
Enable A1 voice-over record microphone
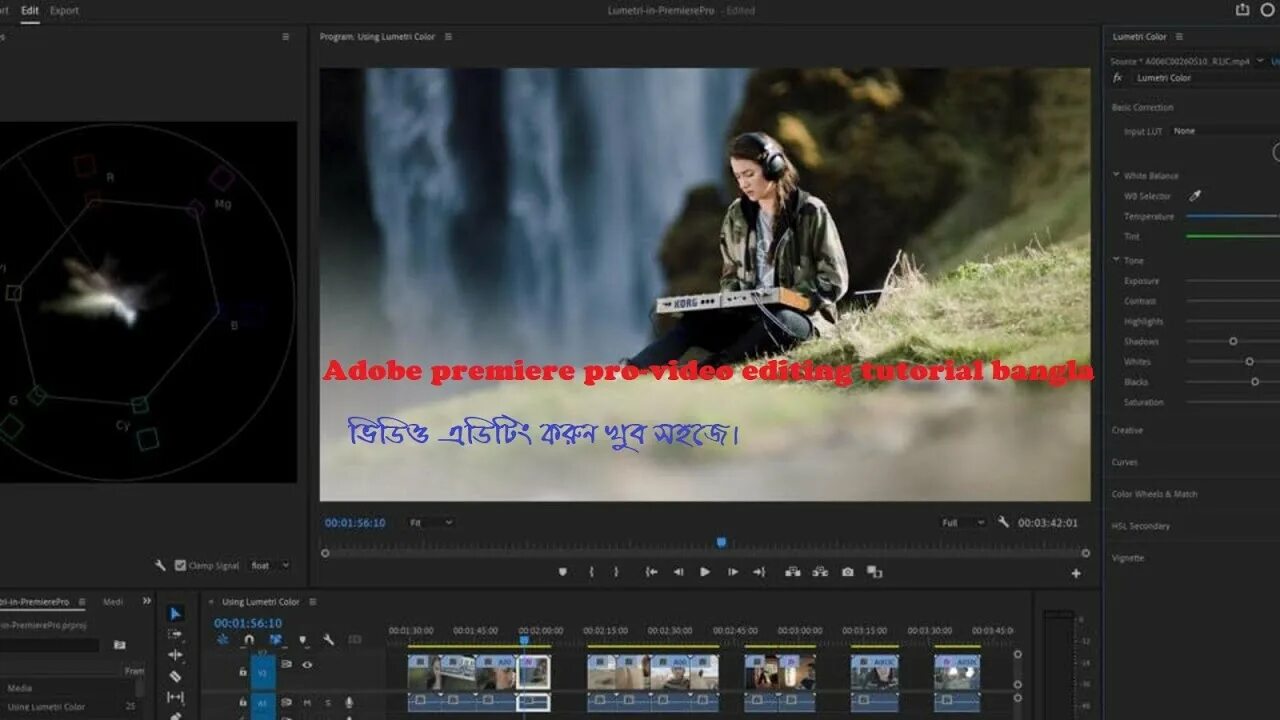click(349, 703)
